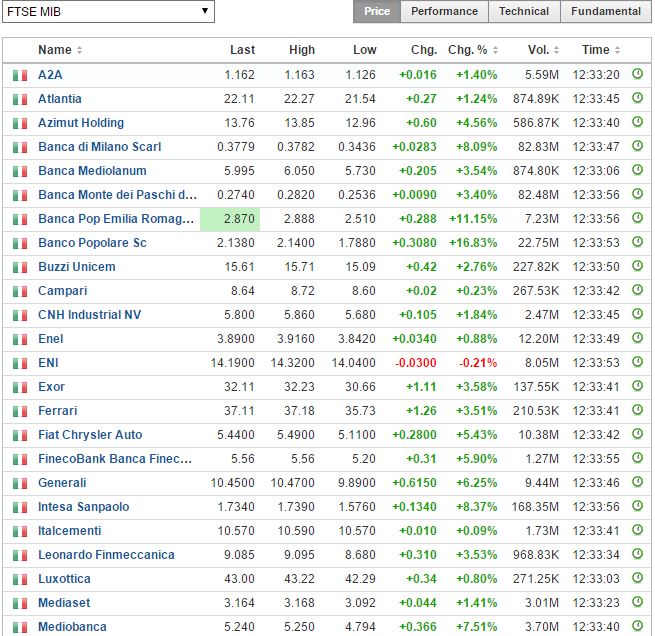Click the clock icon in Mediaset row
655x636 pixels.
637,602
